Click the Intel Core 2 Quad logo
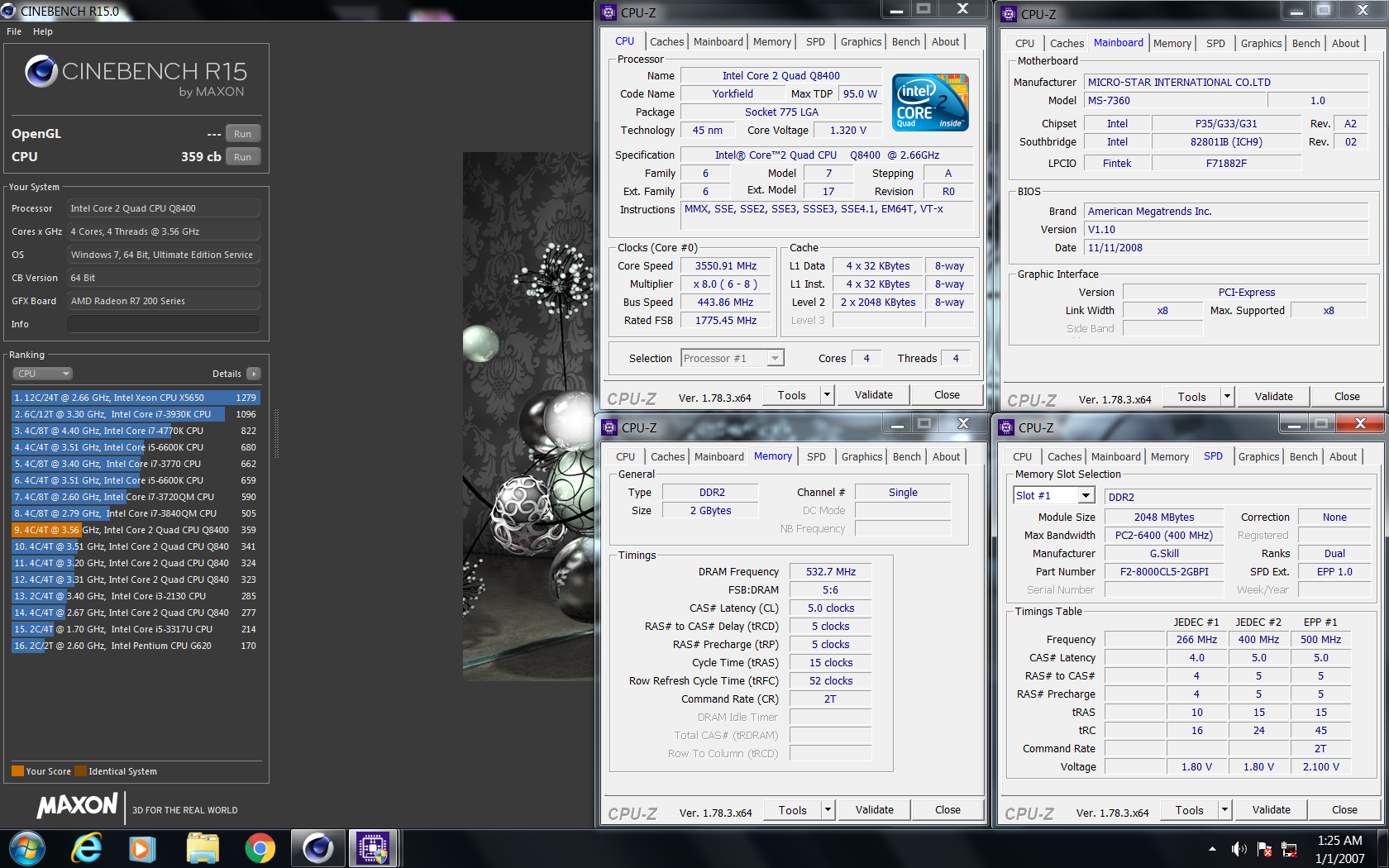The width and height of the screenshot is (1389, 868). (x=931, y=103)
